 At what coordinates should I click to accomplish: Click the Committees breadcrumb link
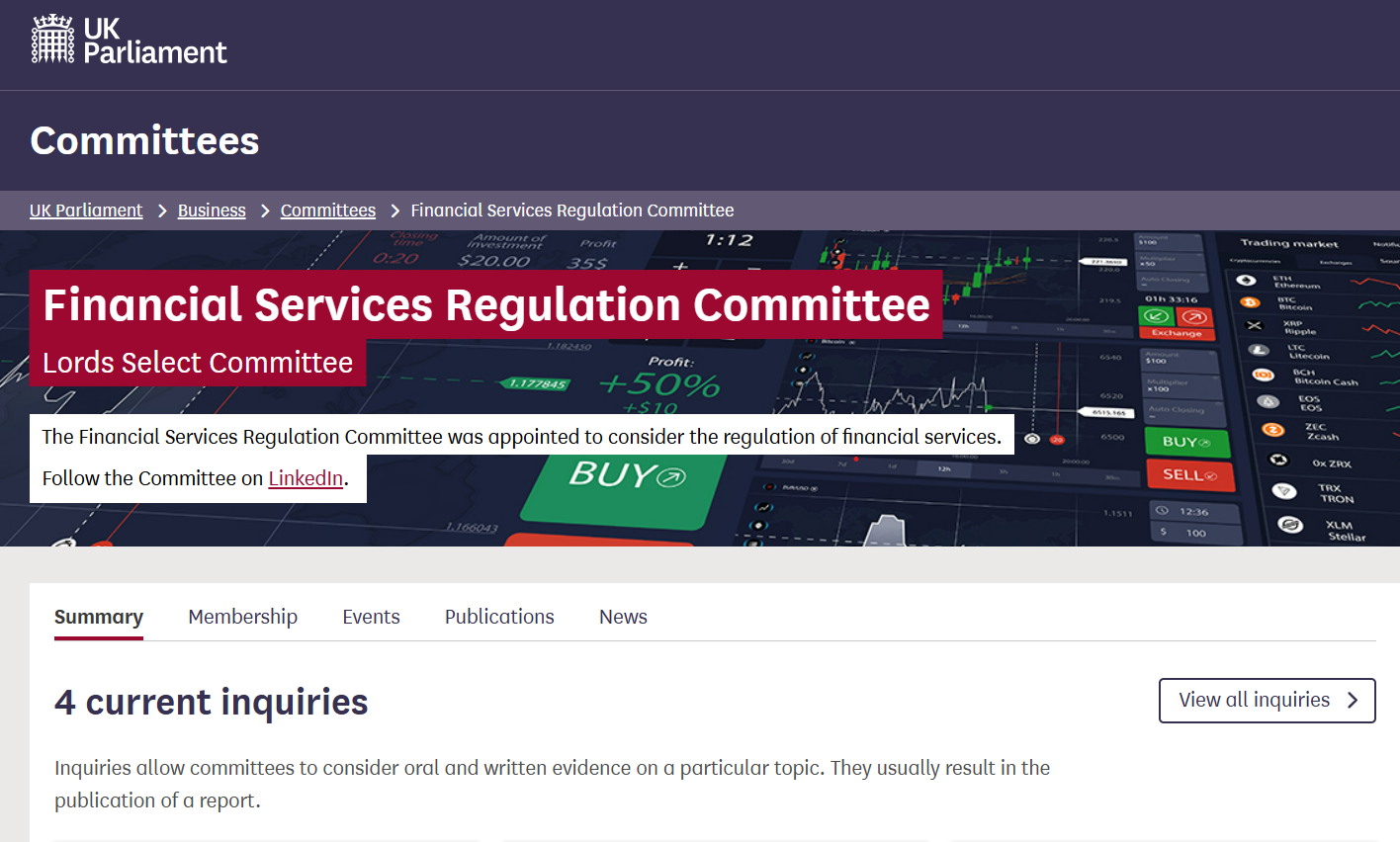327,210
